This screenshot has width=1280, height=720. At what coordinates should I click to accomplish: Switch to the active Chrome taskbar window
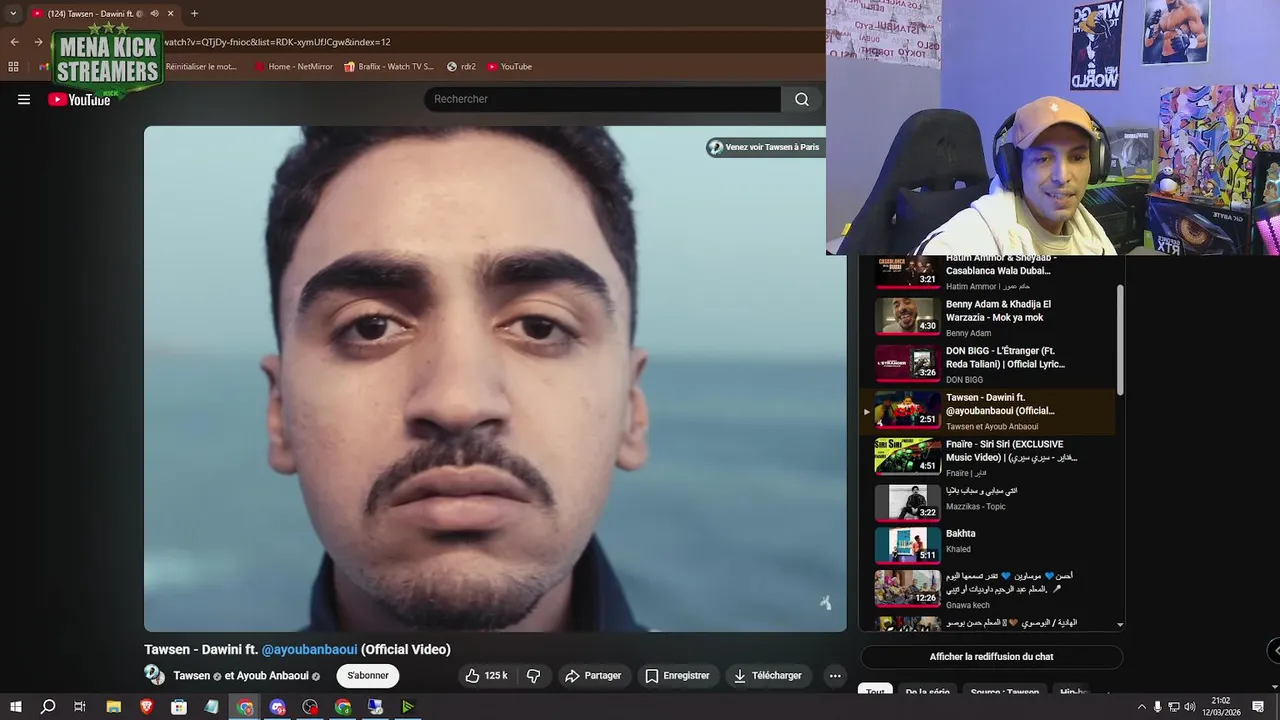(245, 707)
